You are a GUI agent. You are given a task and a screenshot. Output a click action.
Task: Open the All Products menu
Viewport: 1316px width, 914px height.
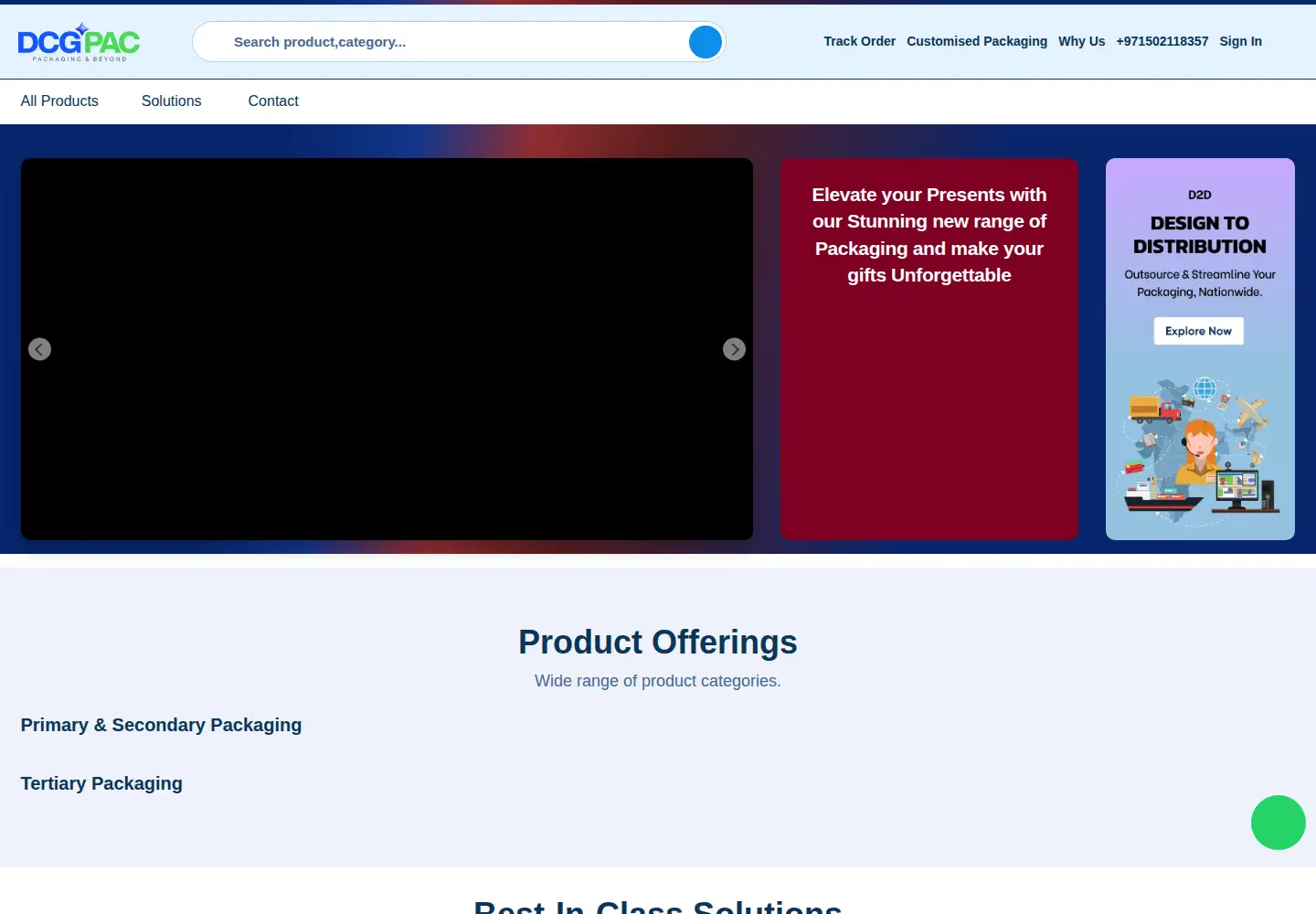tap(59, 101)
